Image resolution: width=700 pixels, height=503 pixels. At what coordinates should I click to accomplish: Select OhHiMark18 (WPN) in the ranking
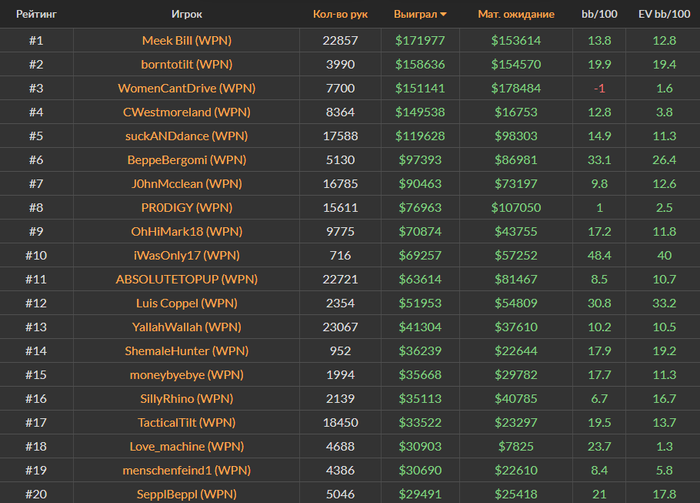click(x=187, y=232)
